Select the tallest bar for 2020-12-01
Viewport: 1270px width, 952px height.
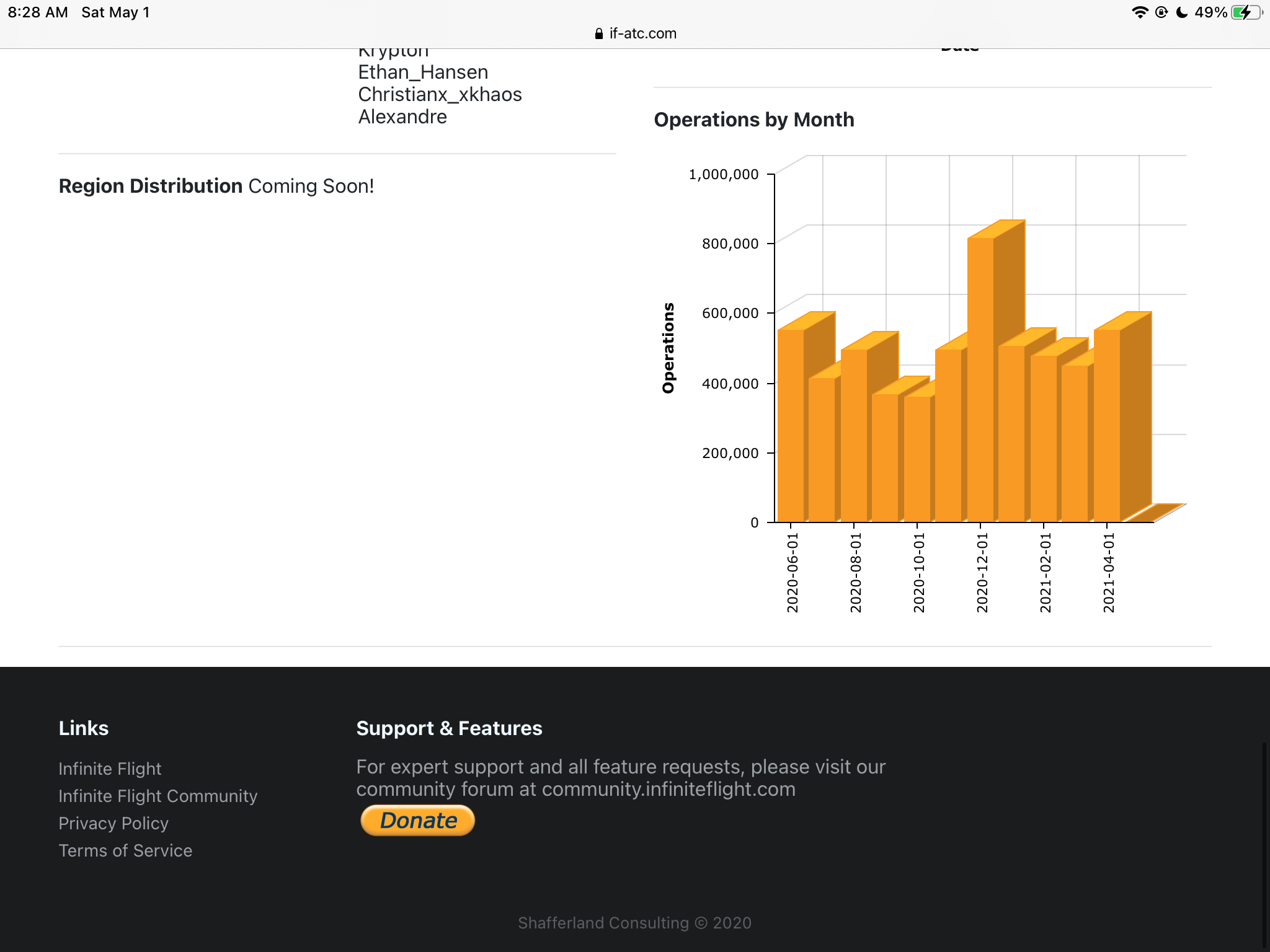point(980,379)
